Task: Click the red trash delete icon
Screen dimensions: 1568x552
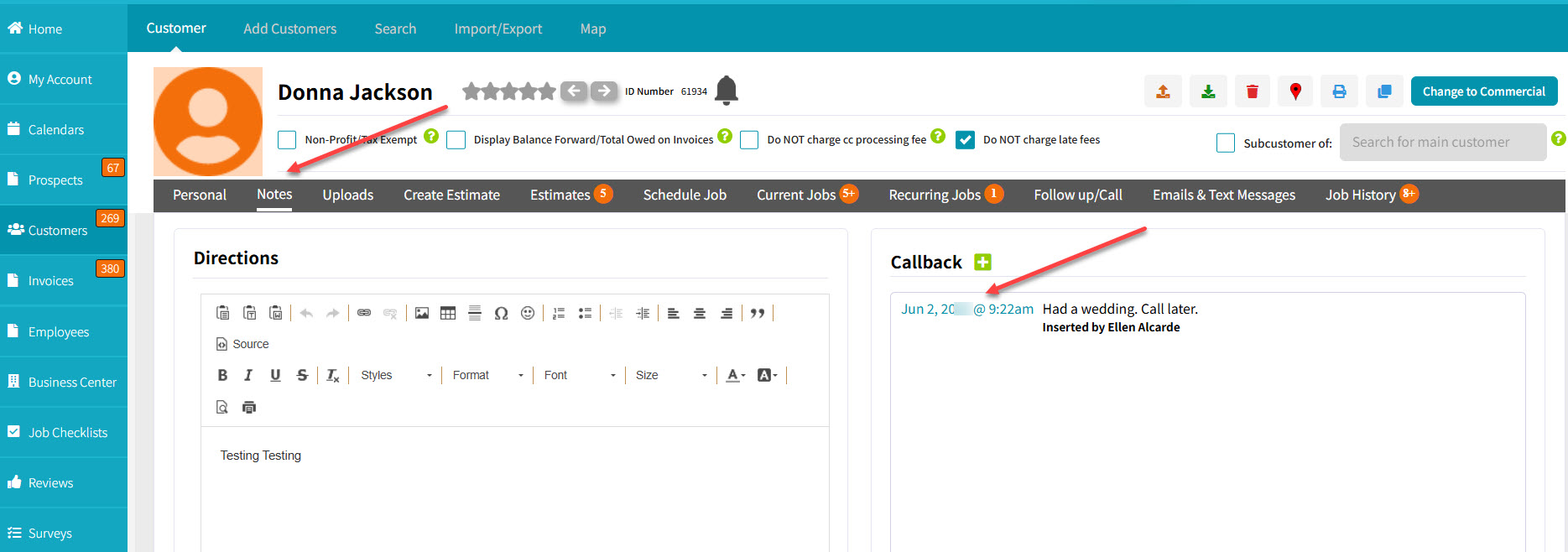Action: (1252, 91)
